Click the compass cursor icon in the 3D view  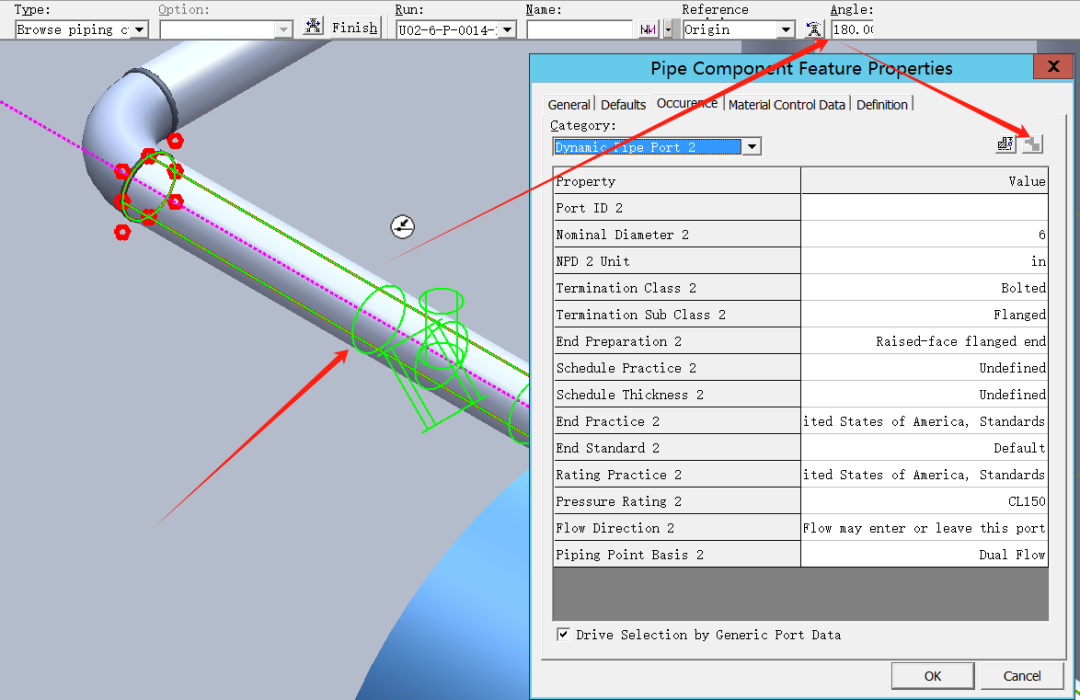[403, 227]
